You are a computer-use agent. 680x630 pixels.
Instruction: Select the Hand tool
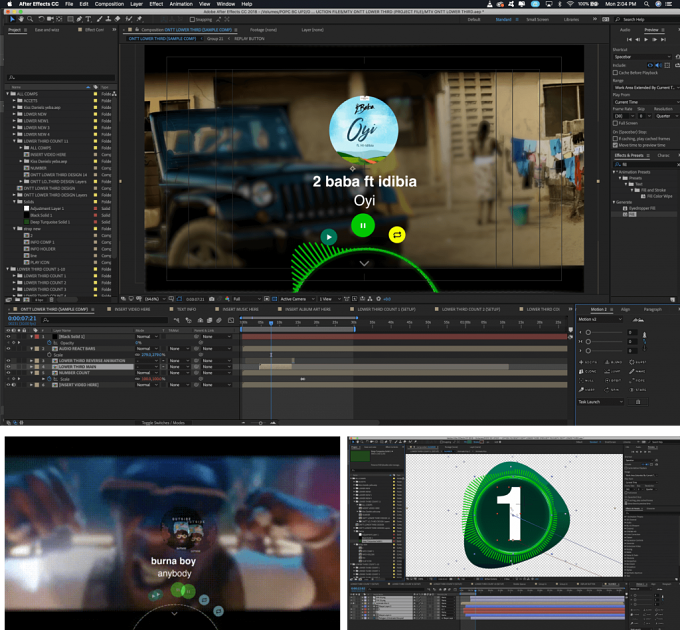click(20, 19)
